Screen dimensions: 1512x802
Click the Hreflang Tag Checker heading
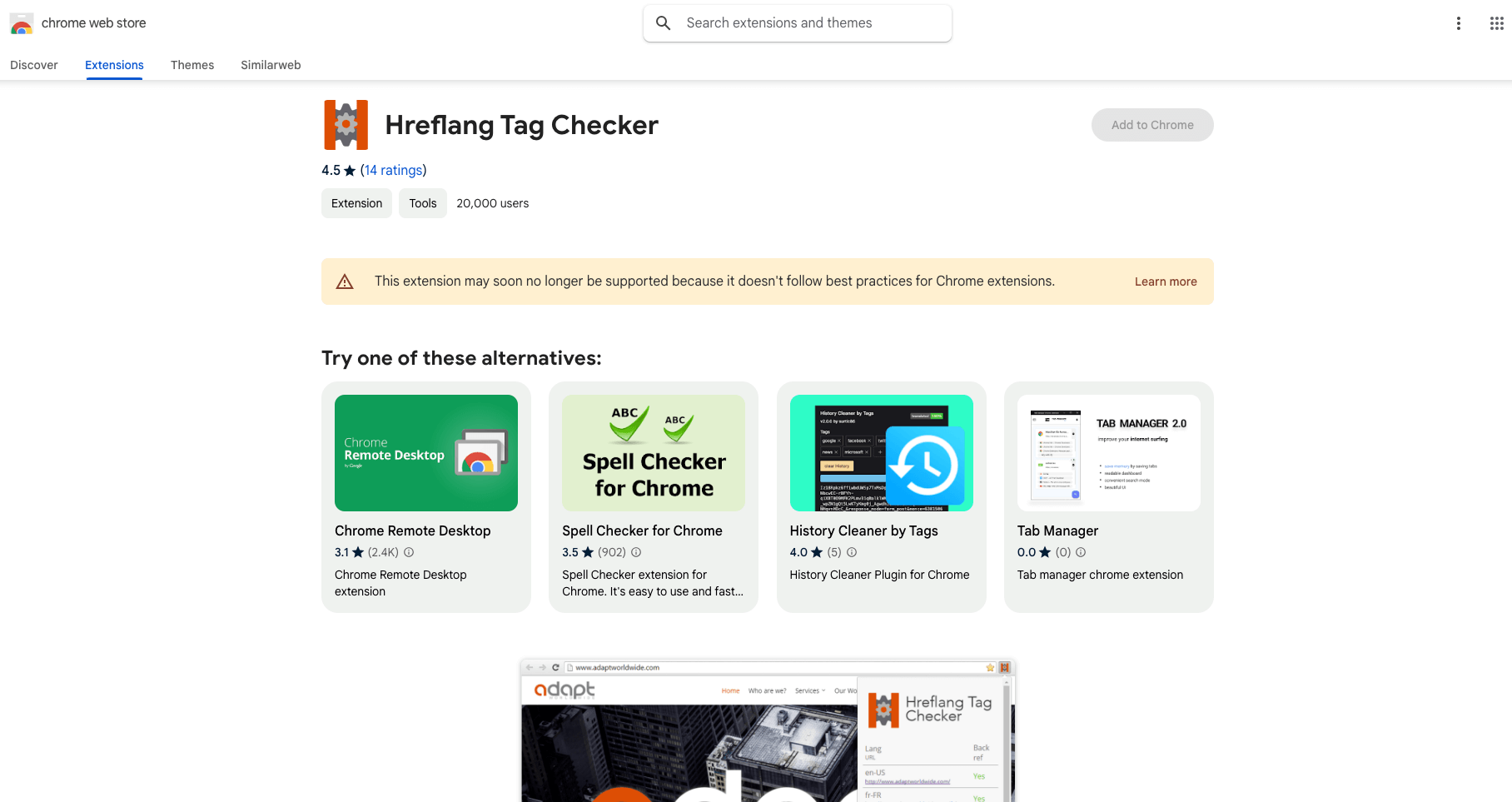(x=521, y=125)
